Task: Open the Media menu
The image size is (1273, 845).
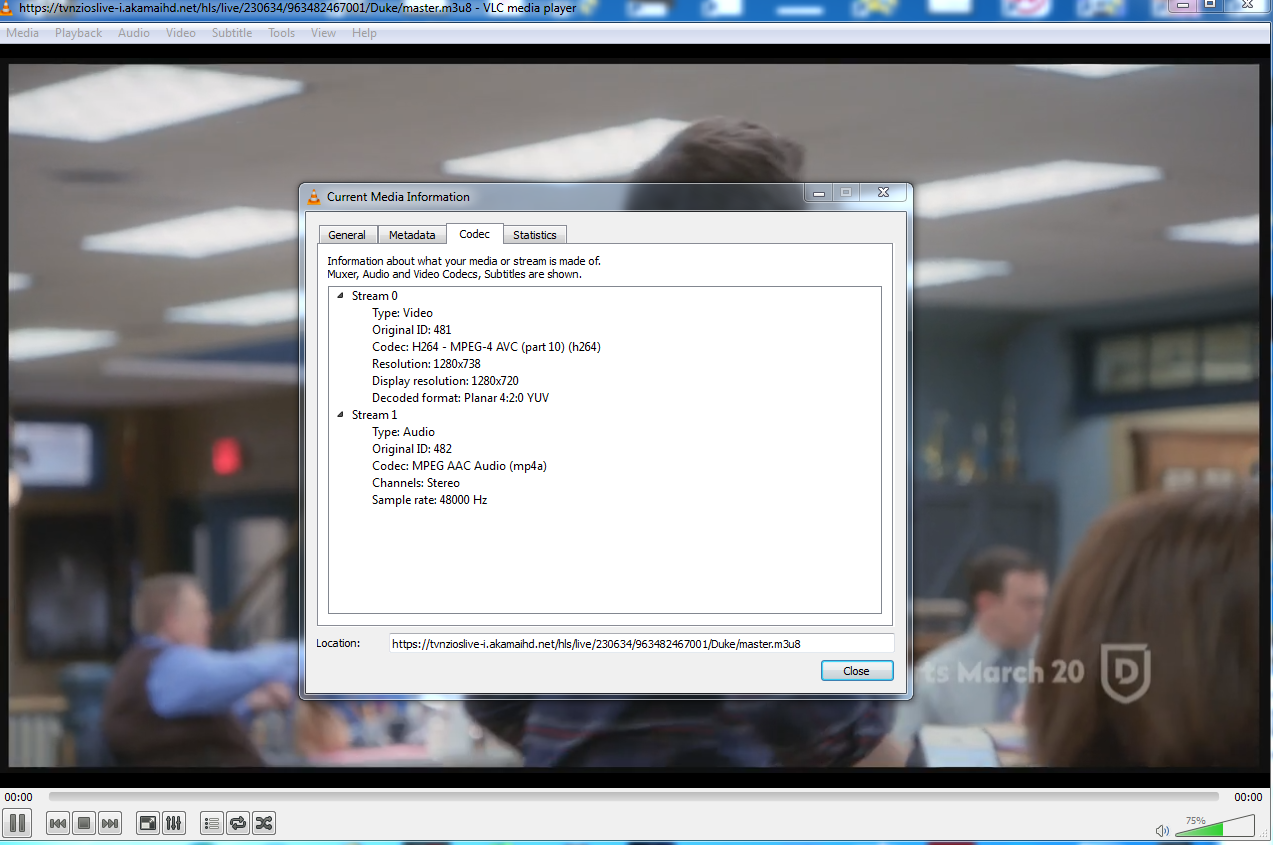Action: click(23, 33)
